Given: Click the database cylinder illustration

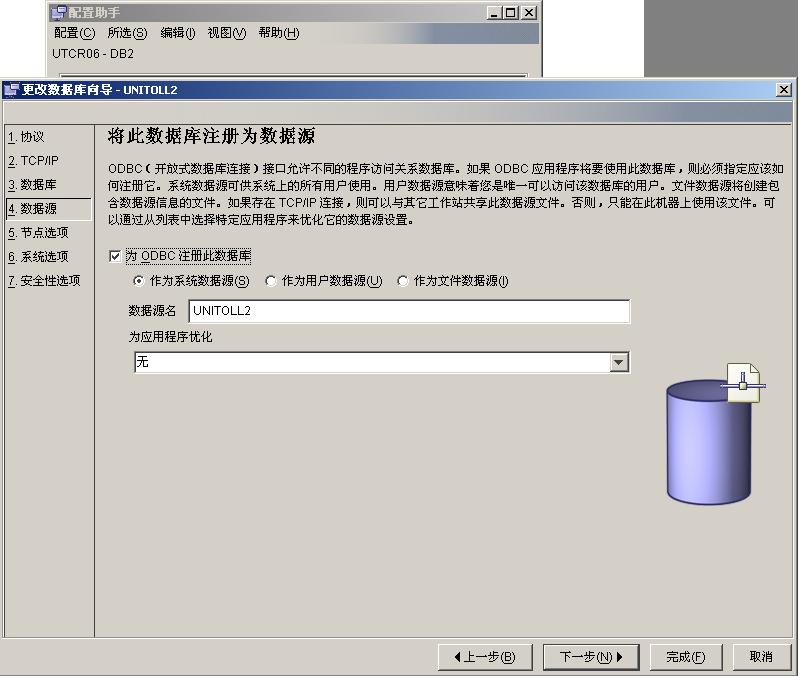Looking at the screenshot, I should [x=709, y=442].
